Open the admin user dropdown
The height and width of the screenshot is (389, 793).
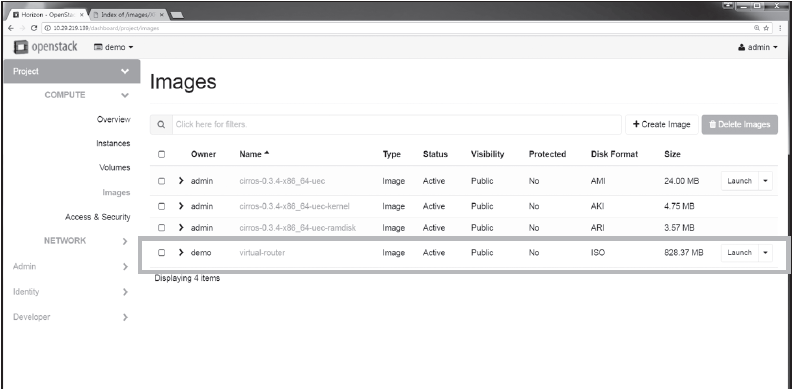(x=758, y=47)
